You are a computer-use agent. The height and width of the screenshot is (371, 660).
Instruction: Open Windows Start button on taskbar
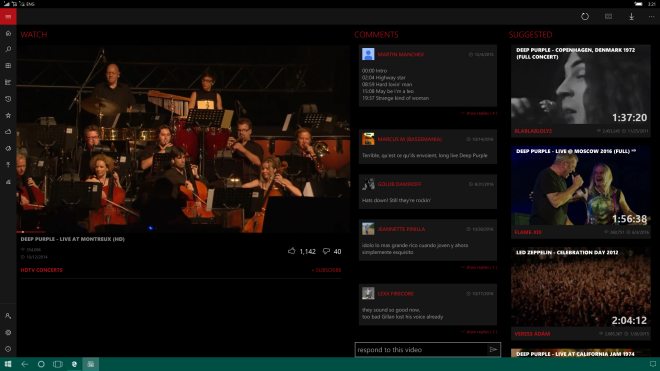pos(8,364)
